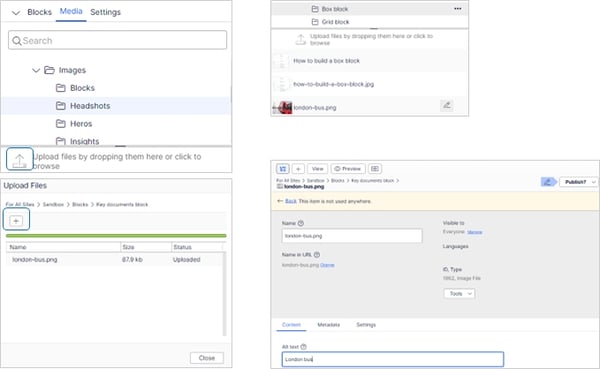Switch to the Content tab
This screenshot has height=369, width=600.
click(291, 325)
